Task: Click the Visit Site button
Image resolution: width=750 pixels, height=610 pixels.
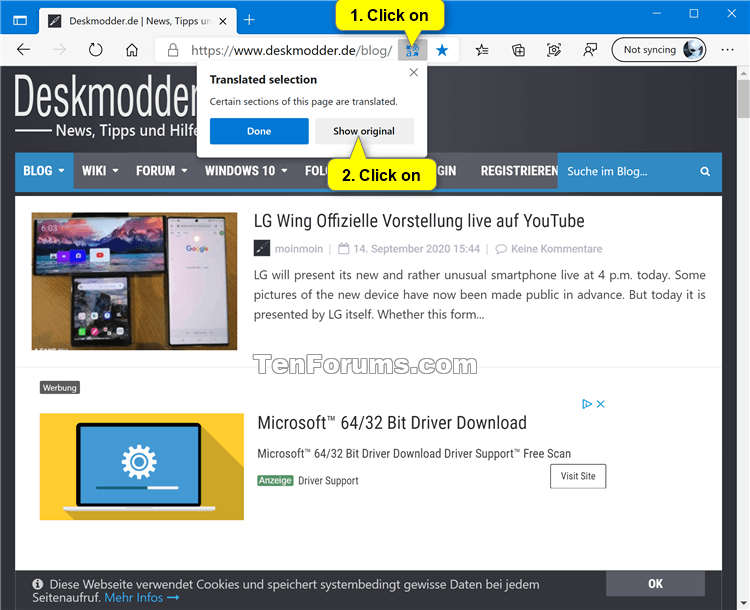Action: [x=578, y=476]
